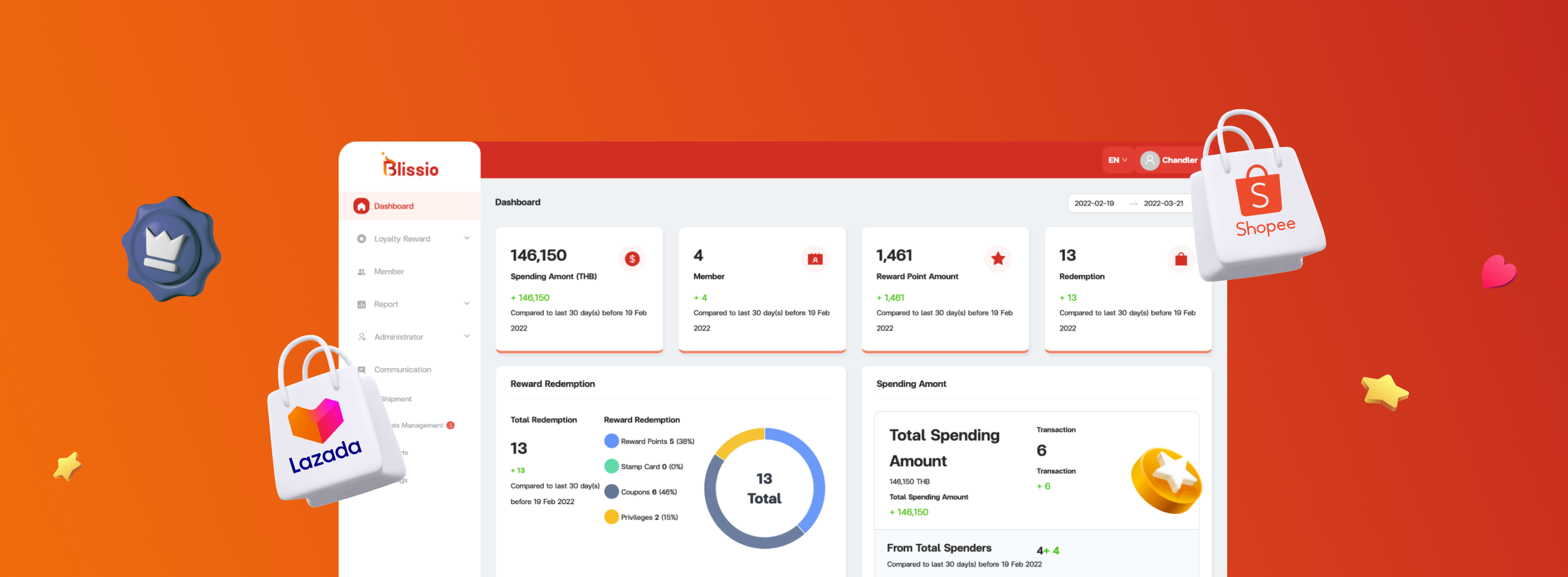Click the Chandler user avatar icon
Screen dimensions: 1568x577
click(1149, 160)
